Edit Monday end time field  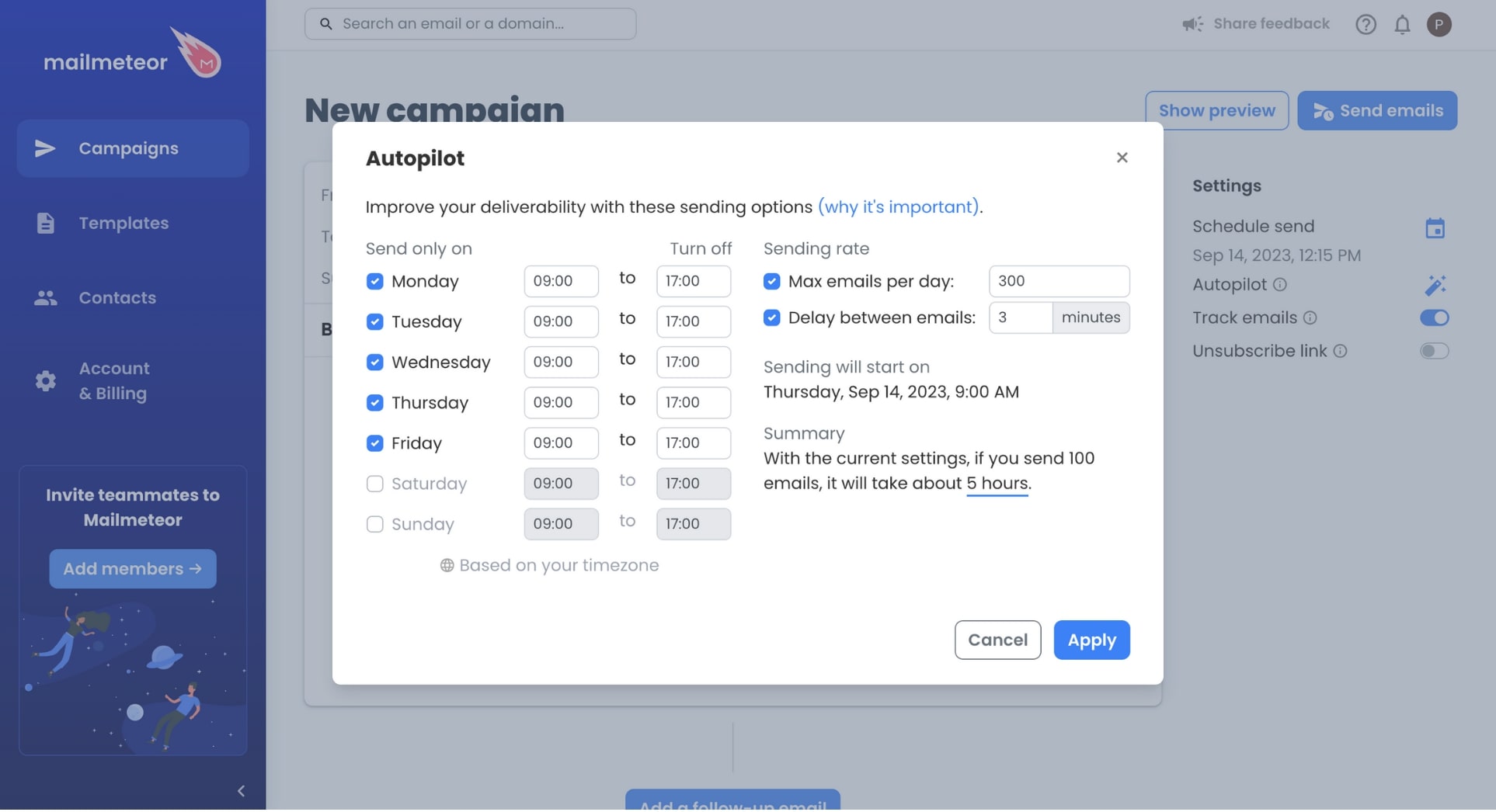coord(694,281)
